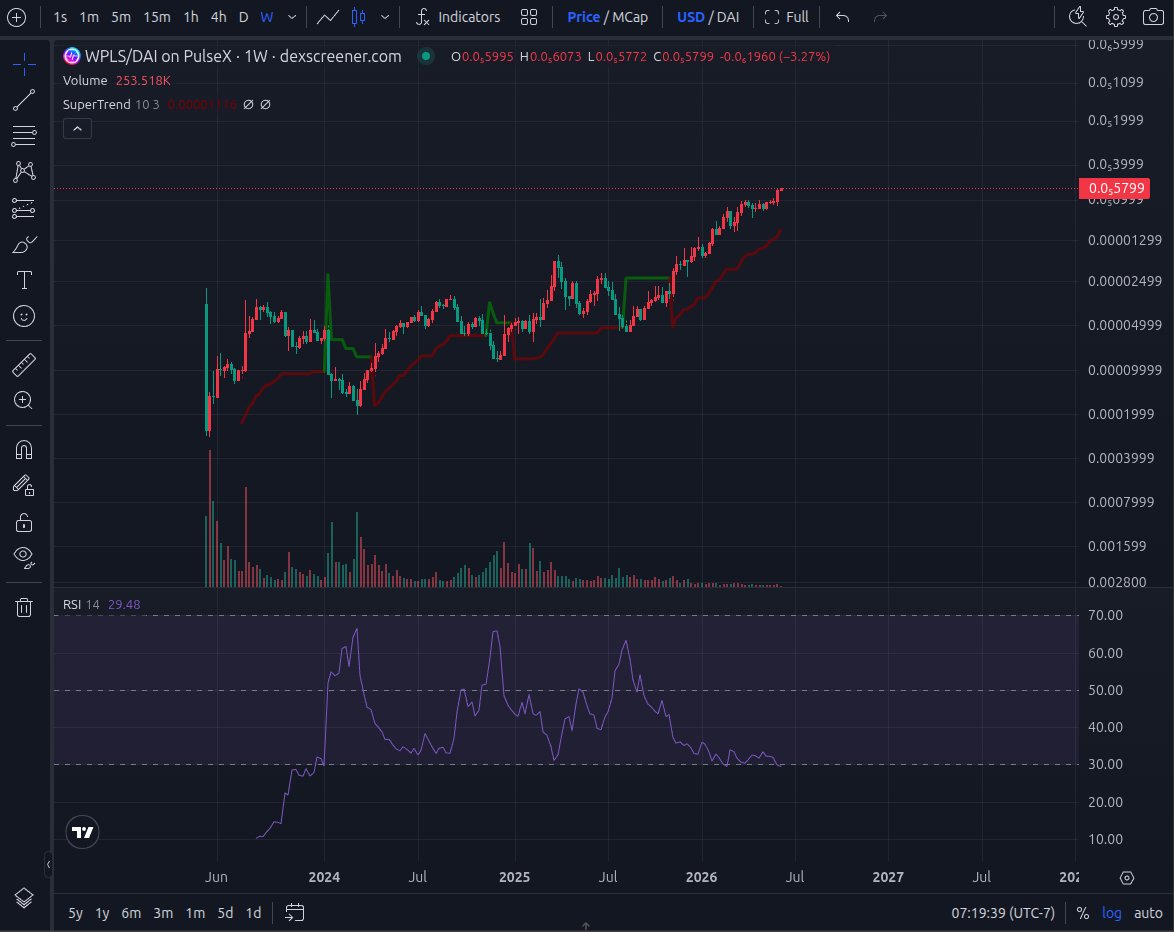Select the crosshair cursor tool
This screenshot has height=932, width=1174.
pos(24,64)
